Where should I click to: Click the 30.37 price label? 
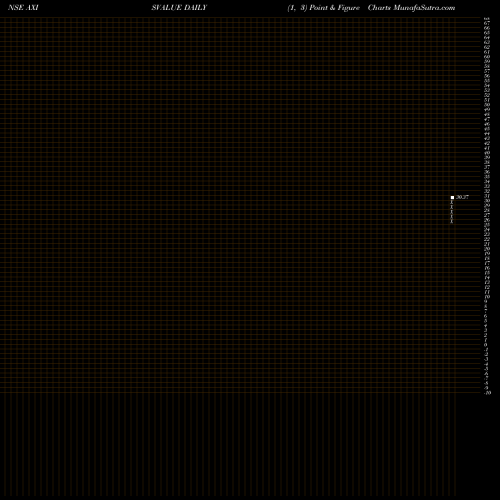point(462,197)
